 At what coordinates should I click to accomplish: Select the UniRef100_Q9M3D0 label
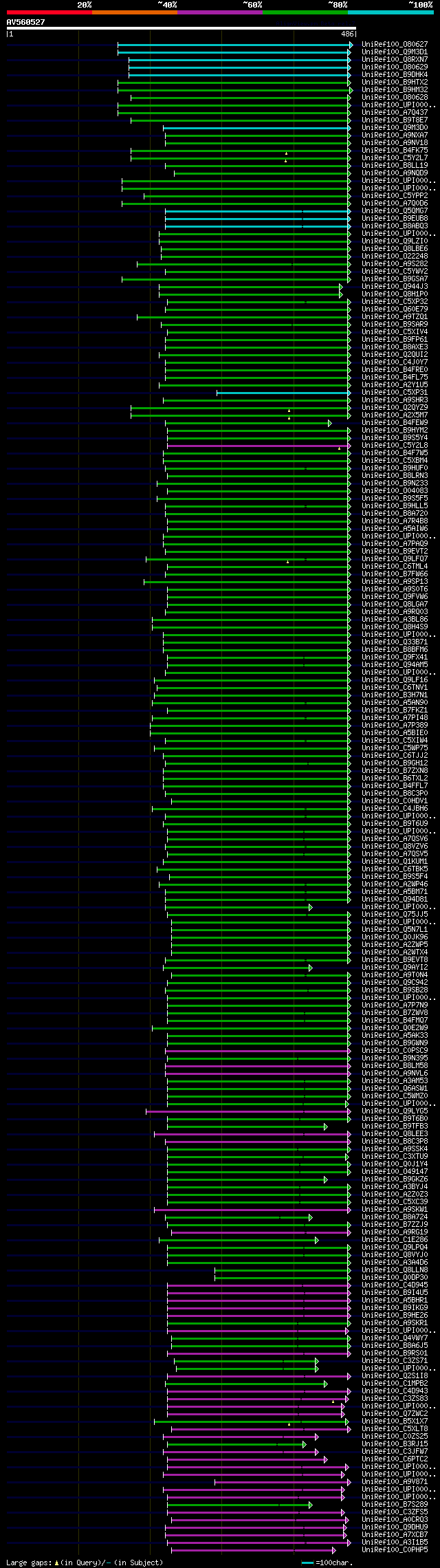pos(395,128)
